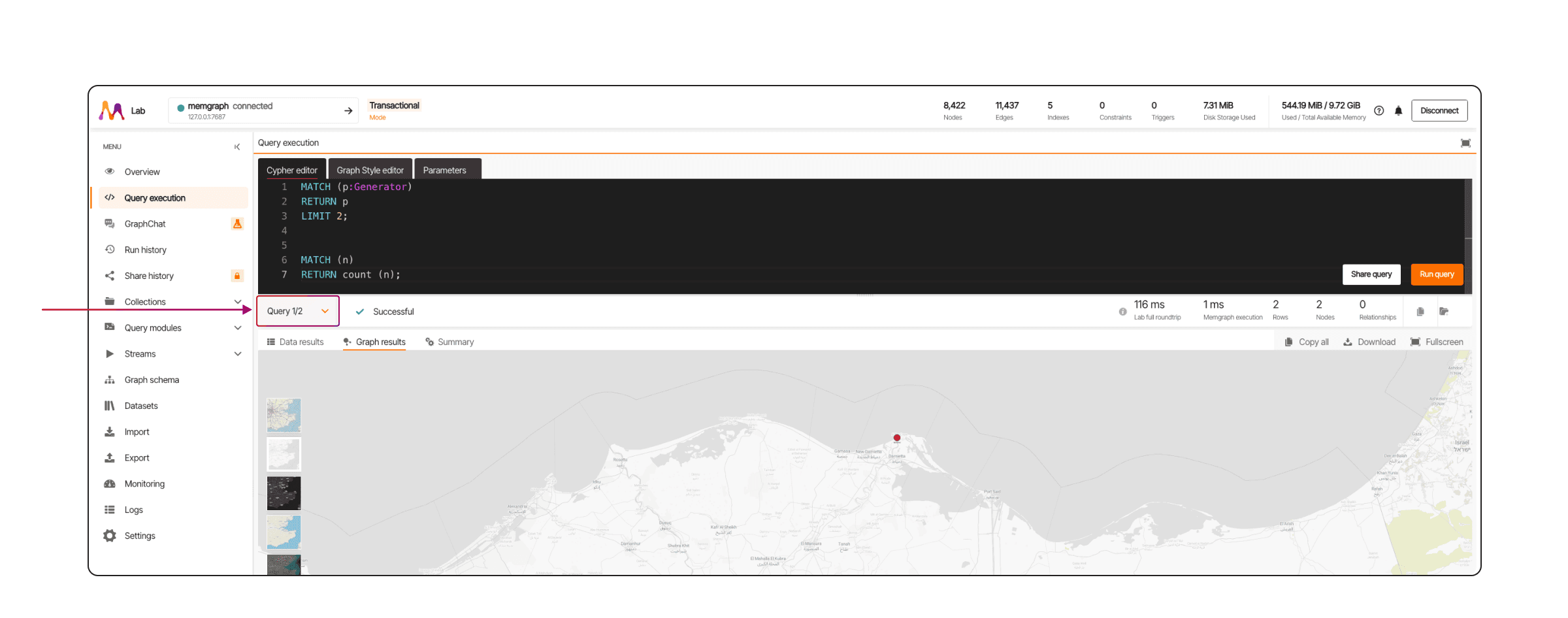This screenshot has width=1568, height=618.
Task: Open Datasets library icon
Action: tap(110, 406)
